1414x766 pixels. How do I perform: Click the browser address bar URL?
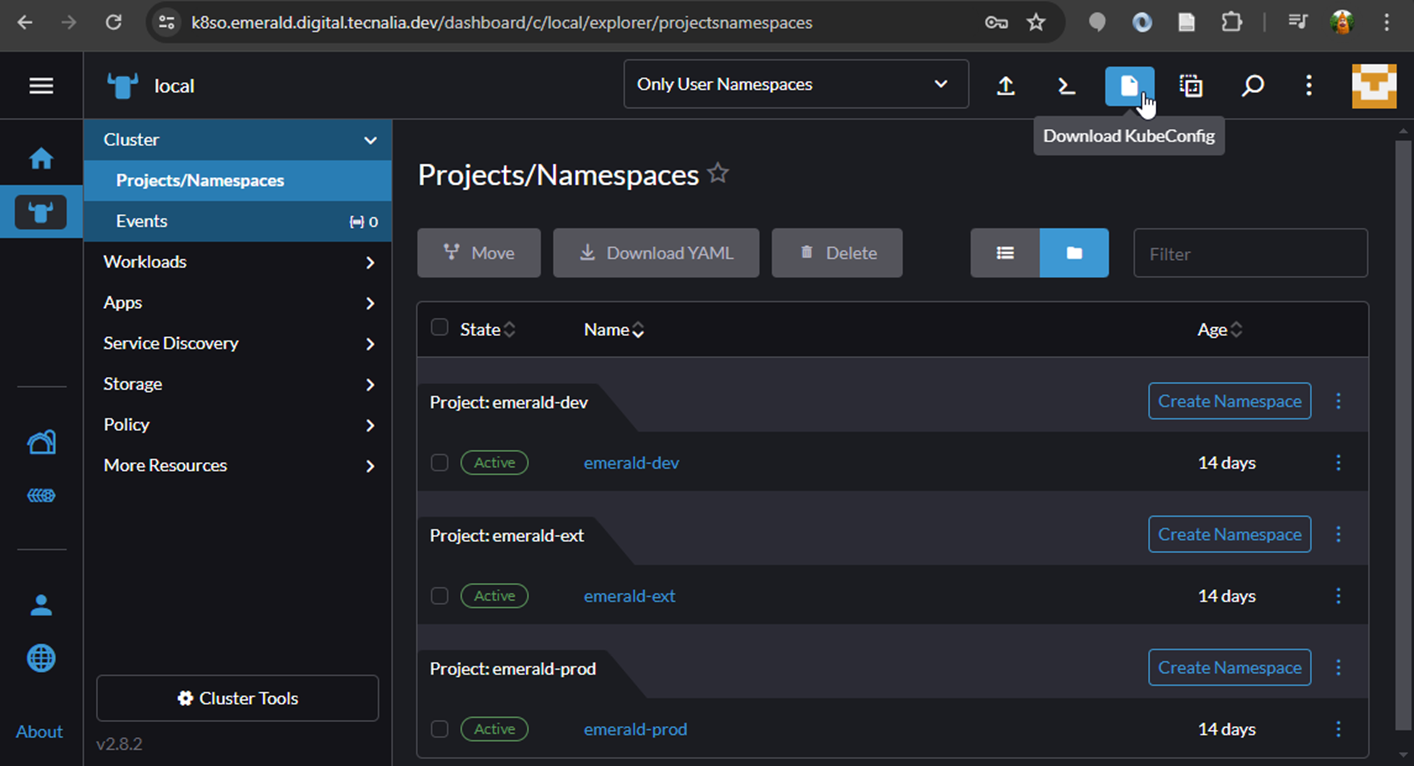[502, 22]
